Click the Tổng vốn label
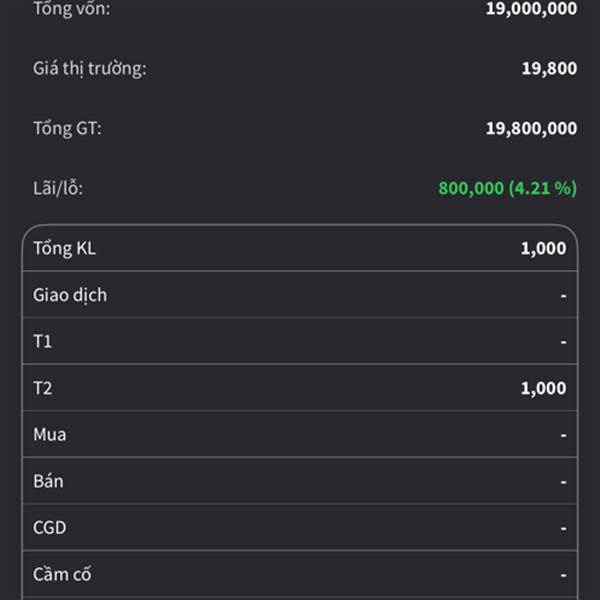600x600 pixels. pyautogui.click(x=72, y=9)
